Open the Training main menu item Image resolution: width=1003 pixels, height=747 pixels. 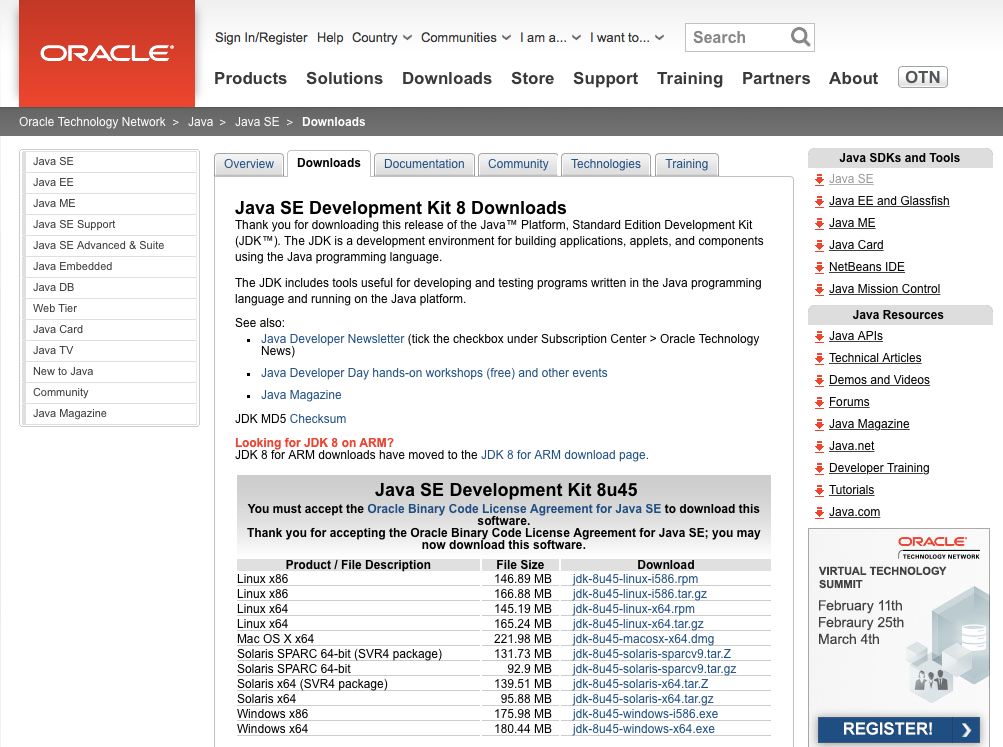click(x=690, y=78)
